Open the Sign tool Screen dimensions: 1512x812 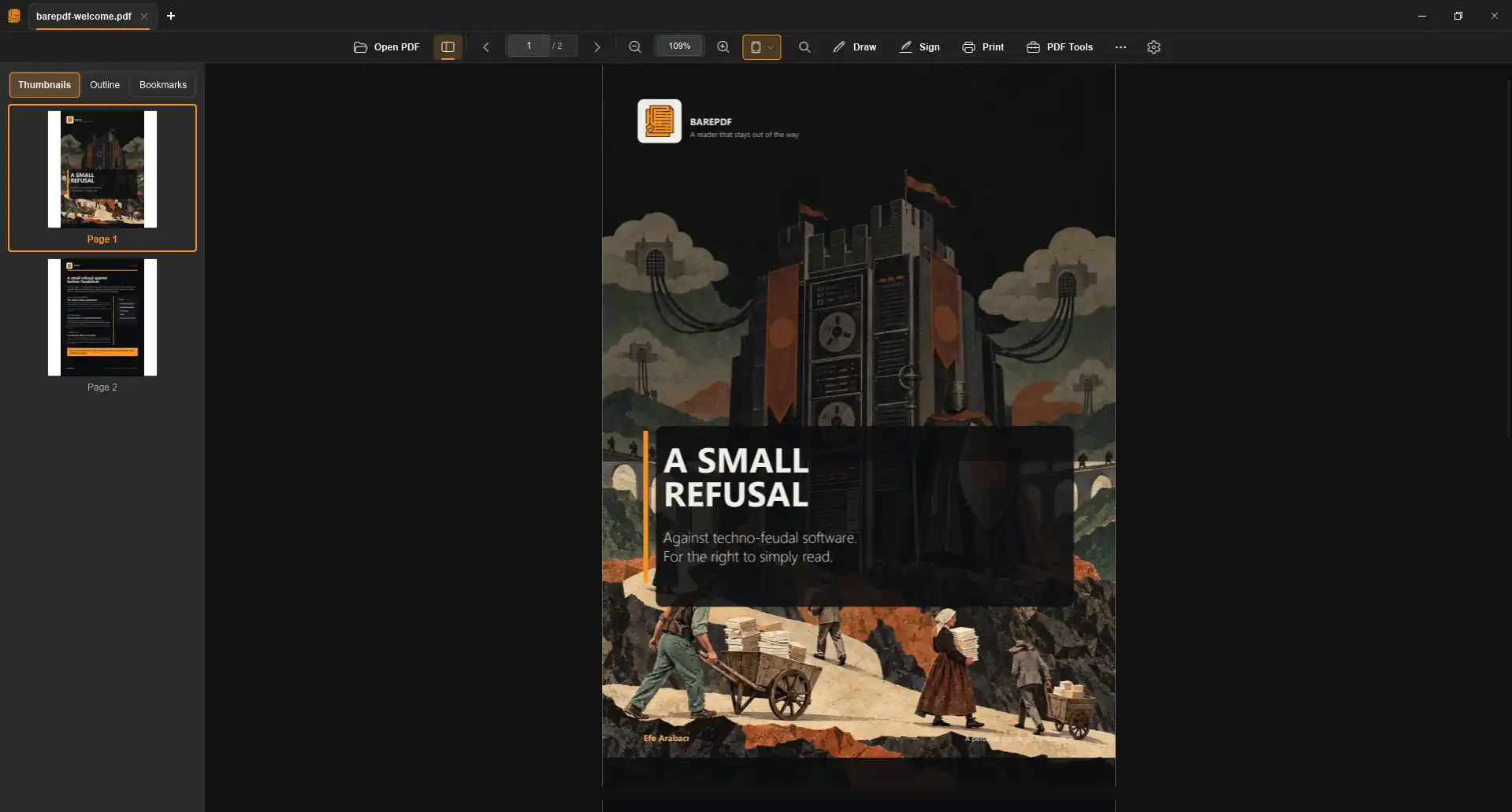tap(919, 47)
